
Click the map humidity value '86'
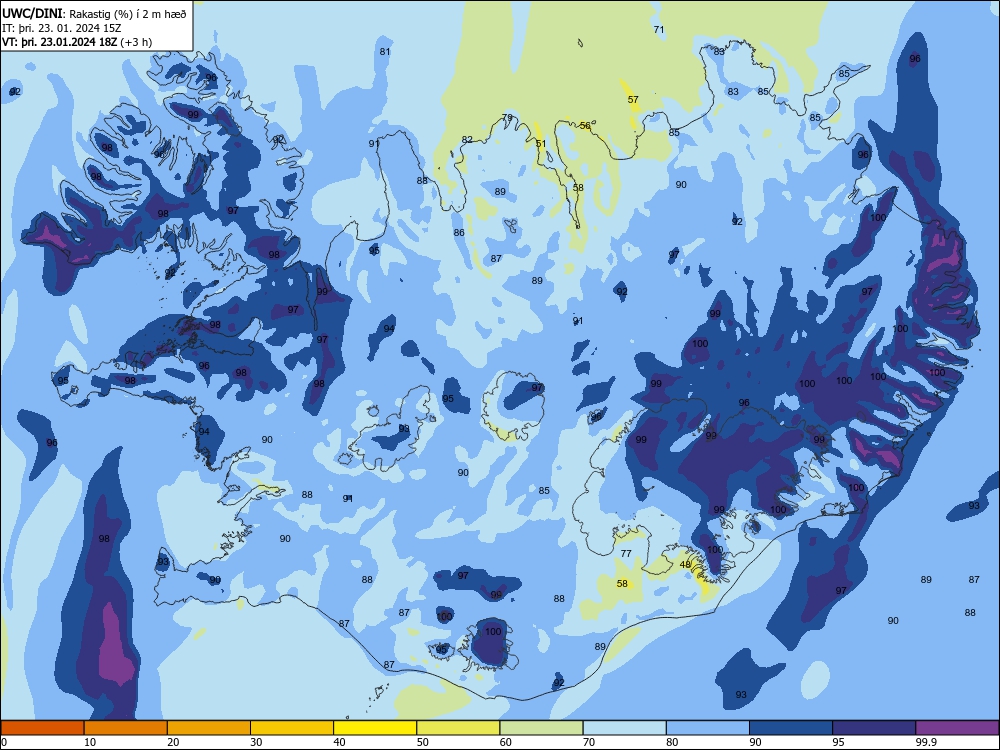click(x=459, y=233)
